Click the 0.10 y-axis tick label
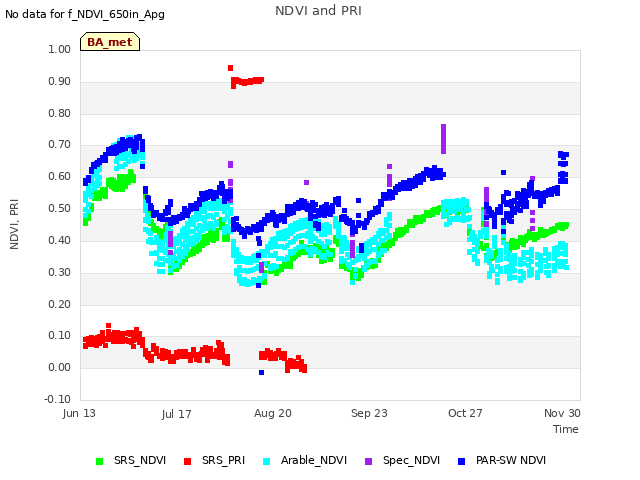The image size is (640, 480). (x=60, y=336)
